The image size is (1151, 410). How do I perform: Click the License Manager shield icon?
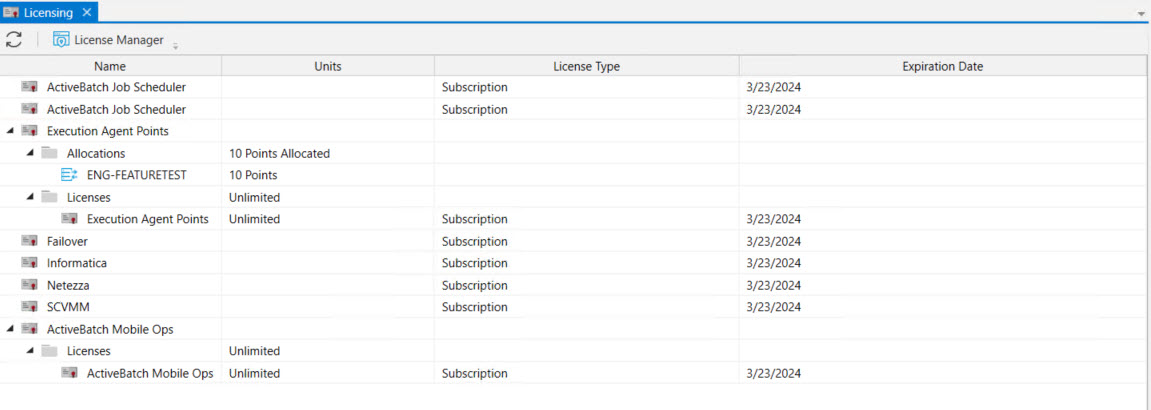coord(61,40)
